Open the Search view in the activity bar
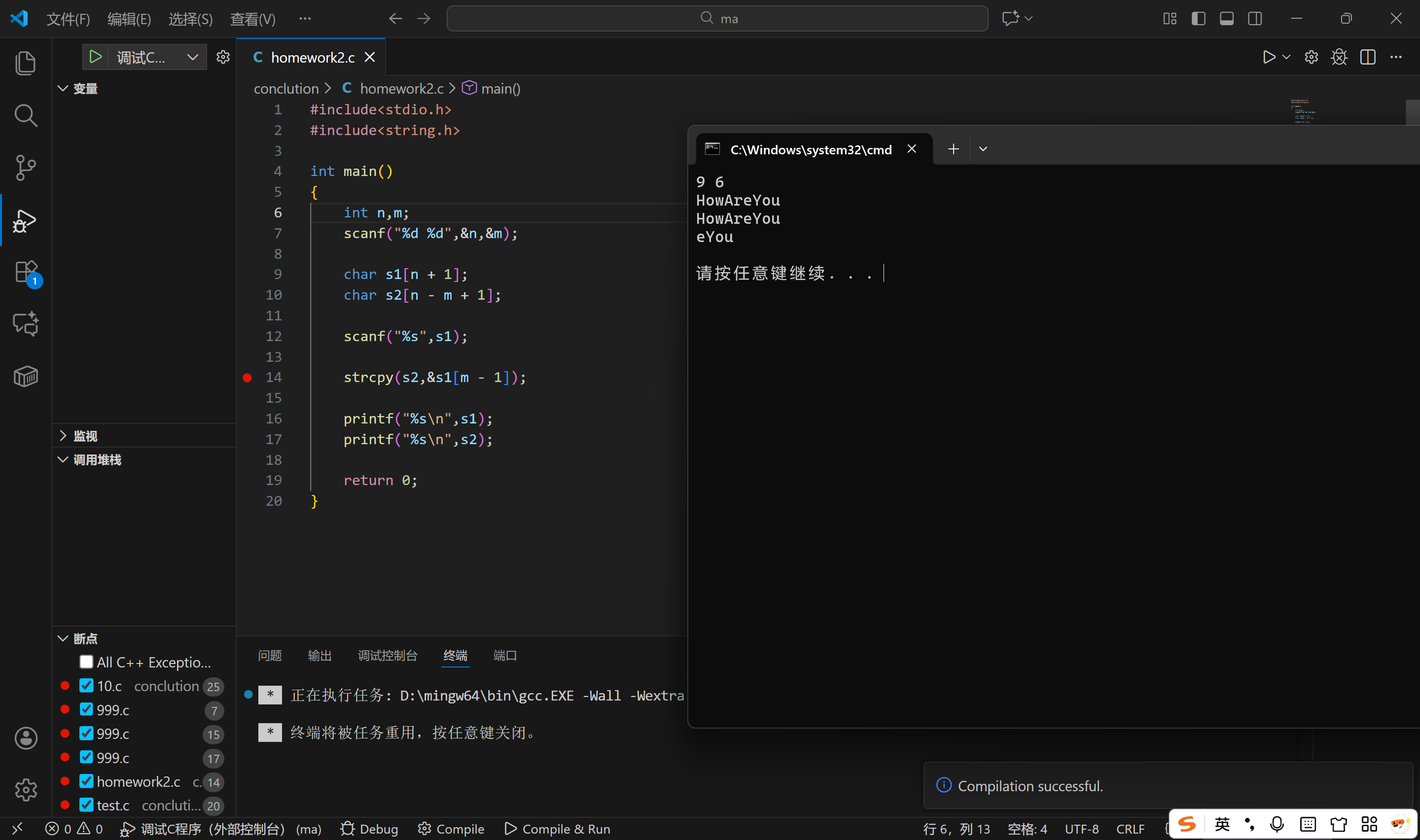The image size is (1420, 840). point(26,115)
